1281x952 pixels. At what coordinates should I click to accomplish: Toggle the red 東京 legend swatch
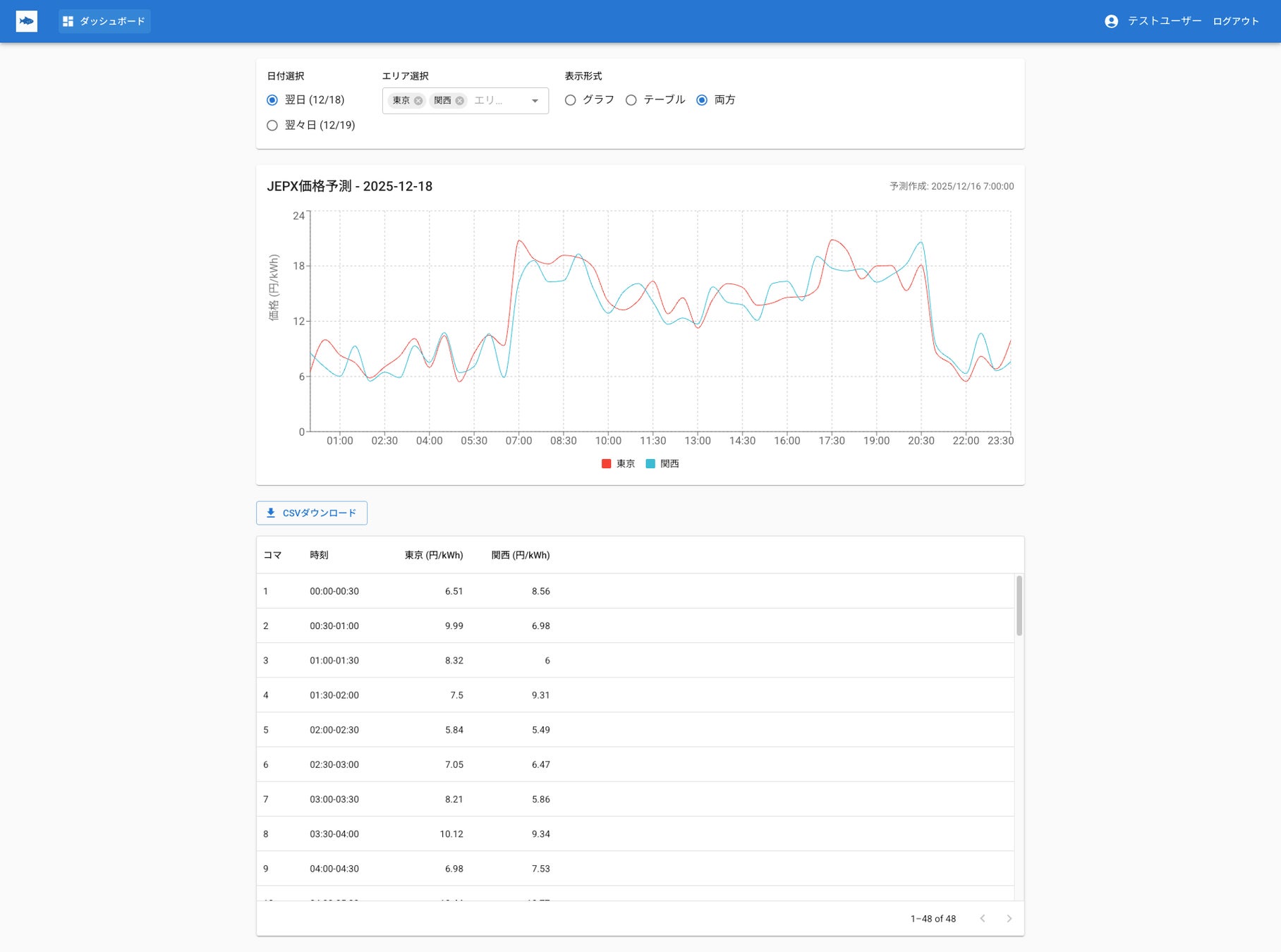[x=606, y=463]
